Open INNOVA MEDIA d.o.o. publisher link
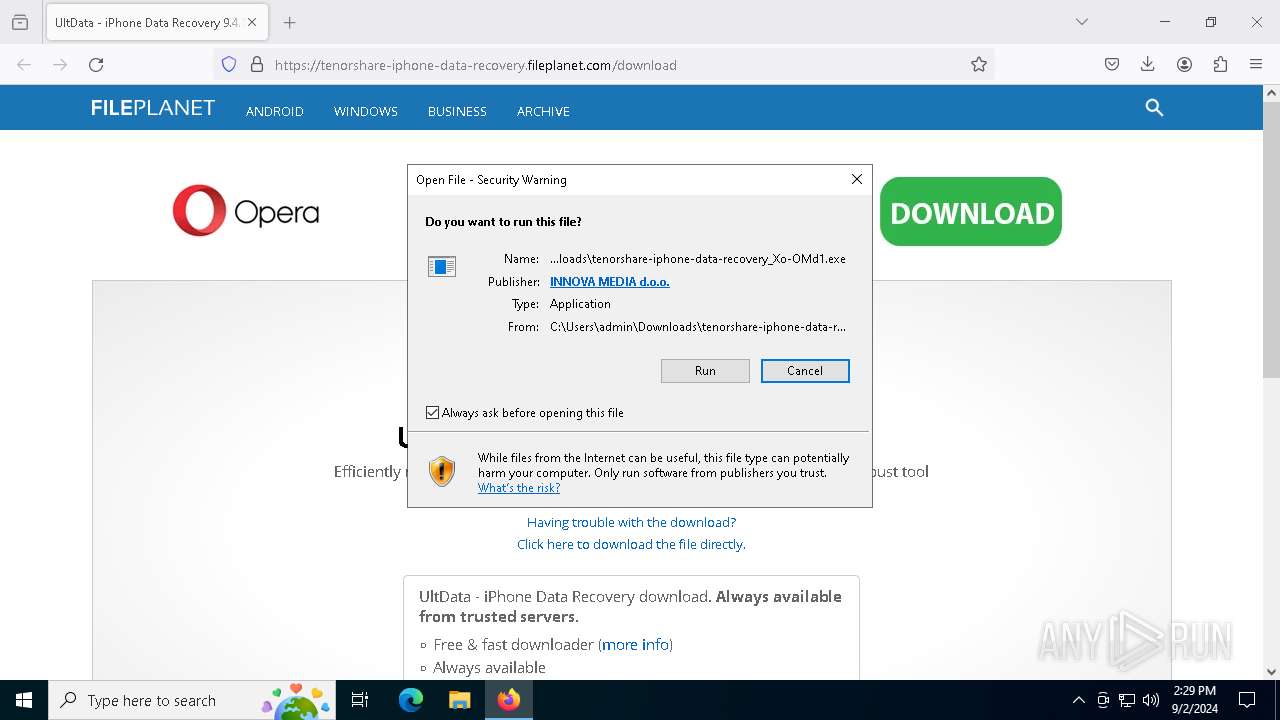The width and height of the screenshot is (1280, 720). [609, 282]
